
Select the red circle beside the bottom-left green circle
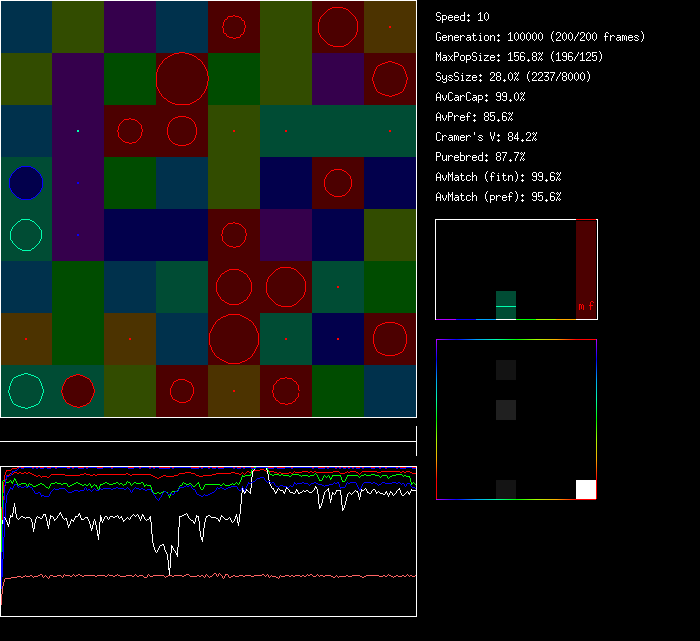(78, 390)
